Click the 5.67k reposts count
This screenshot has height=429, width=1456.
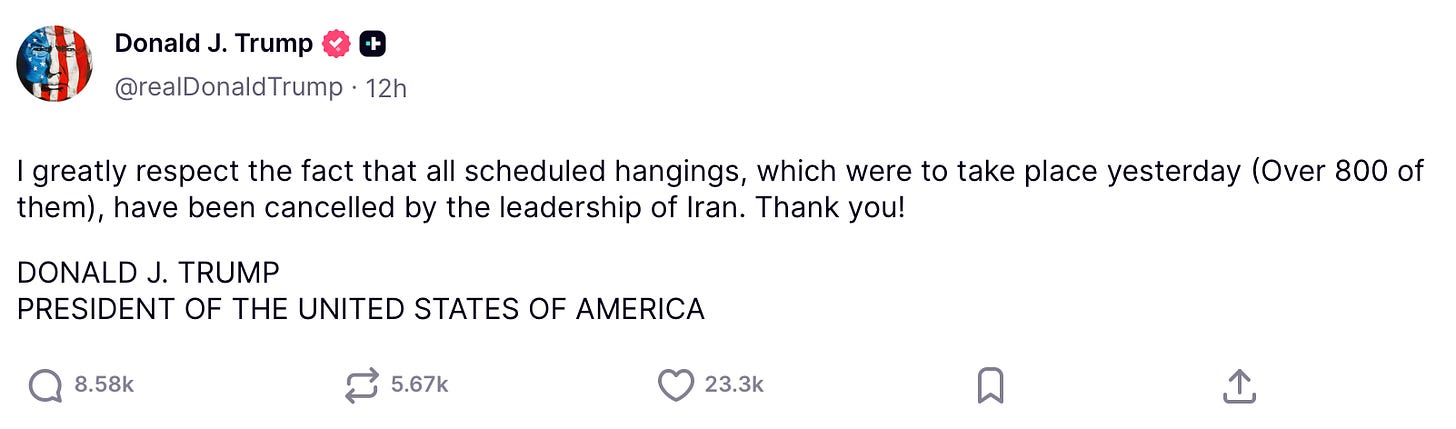(420, 385)
